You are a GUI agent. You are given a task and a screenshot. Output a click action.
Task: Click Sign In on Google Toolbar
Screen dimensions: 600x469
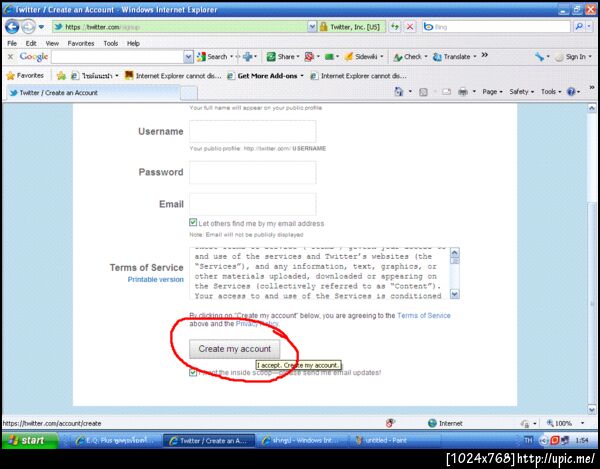point(571,57)
